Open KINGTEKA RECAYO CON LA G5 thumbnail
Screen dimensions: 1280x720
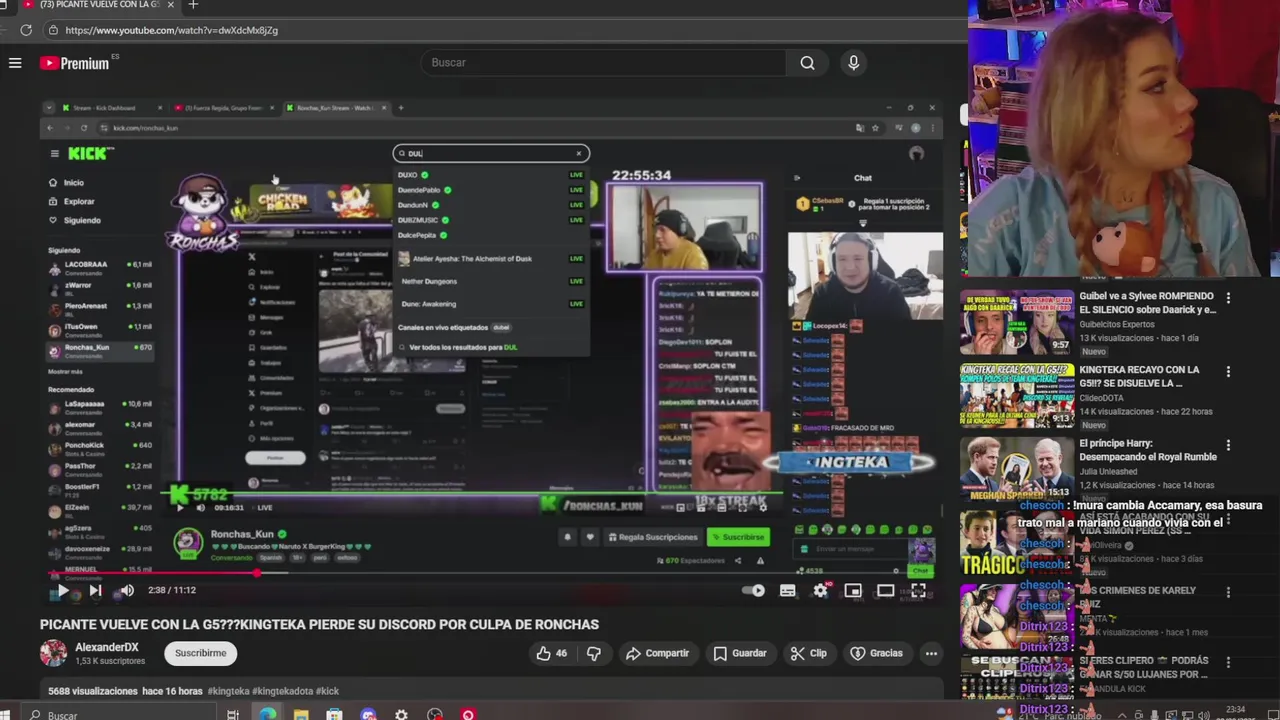click(x=1016, y=396)
